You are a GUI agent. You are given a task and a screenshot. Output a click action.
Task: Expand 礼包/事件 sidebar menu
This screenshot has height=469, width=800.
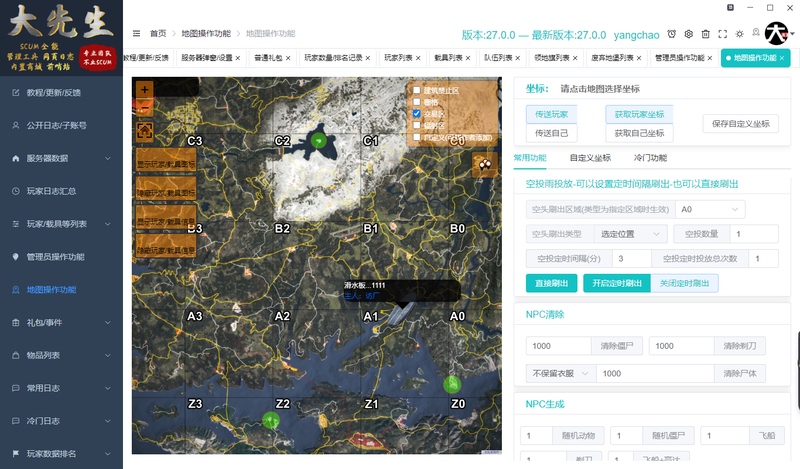tap(61, 323)
